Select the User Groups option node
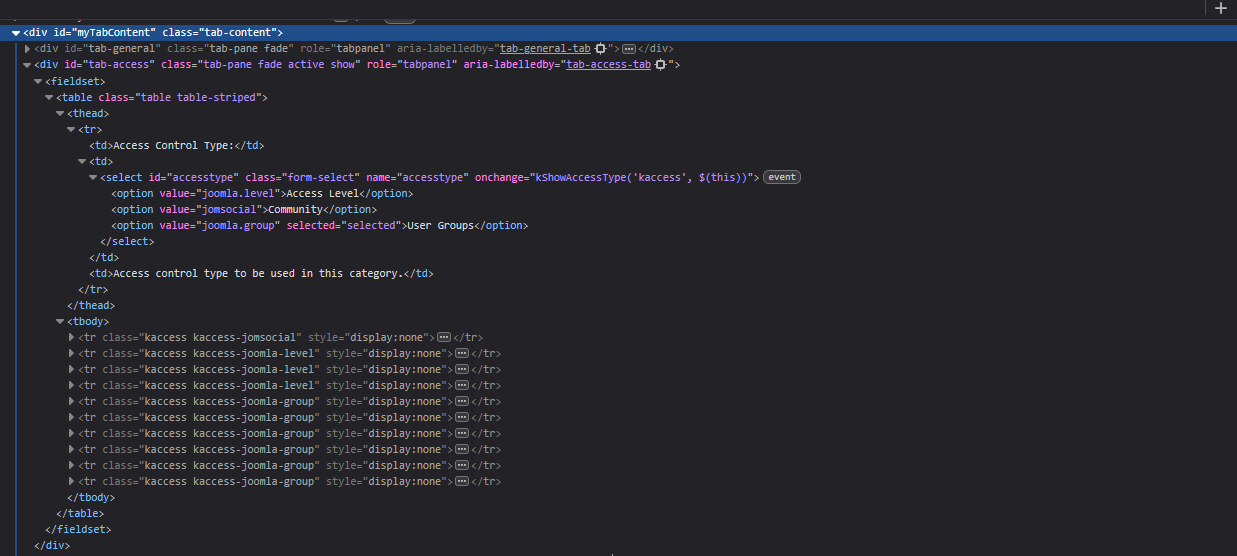This screenshot has width=1237, height=556. pyautogui.click(x=319, y=225)
